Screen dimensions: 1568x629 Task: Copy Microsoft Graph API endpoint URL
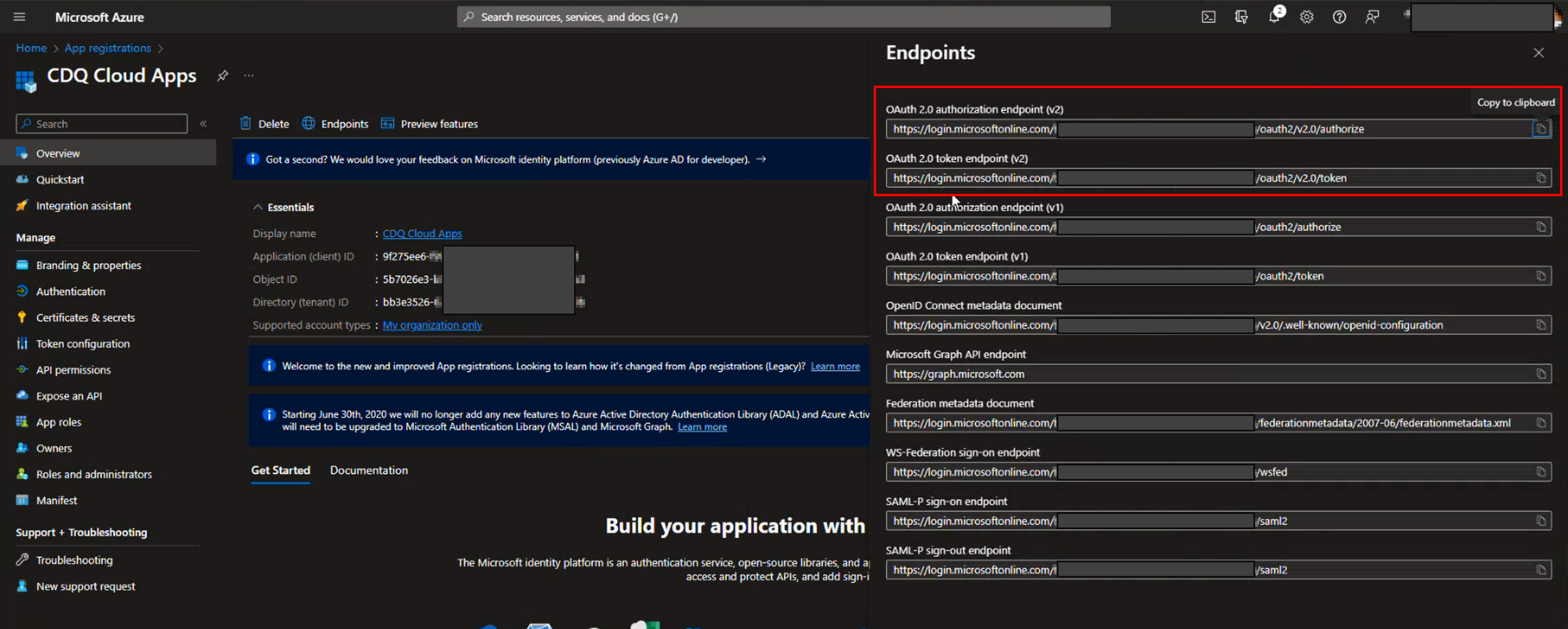point(1541,374)
